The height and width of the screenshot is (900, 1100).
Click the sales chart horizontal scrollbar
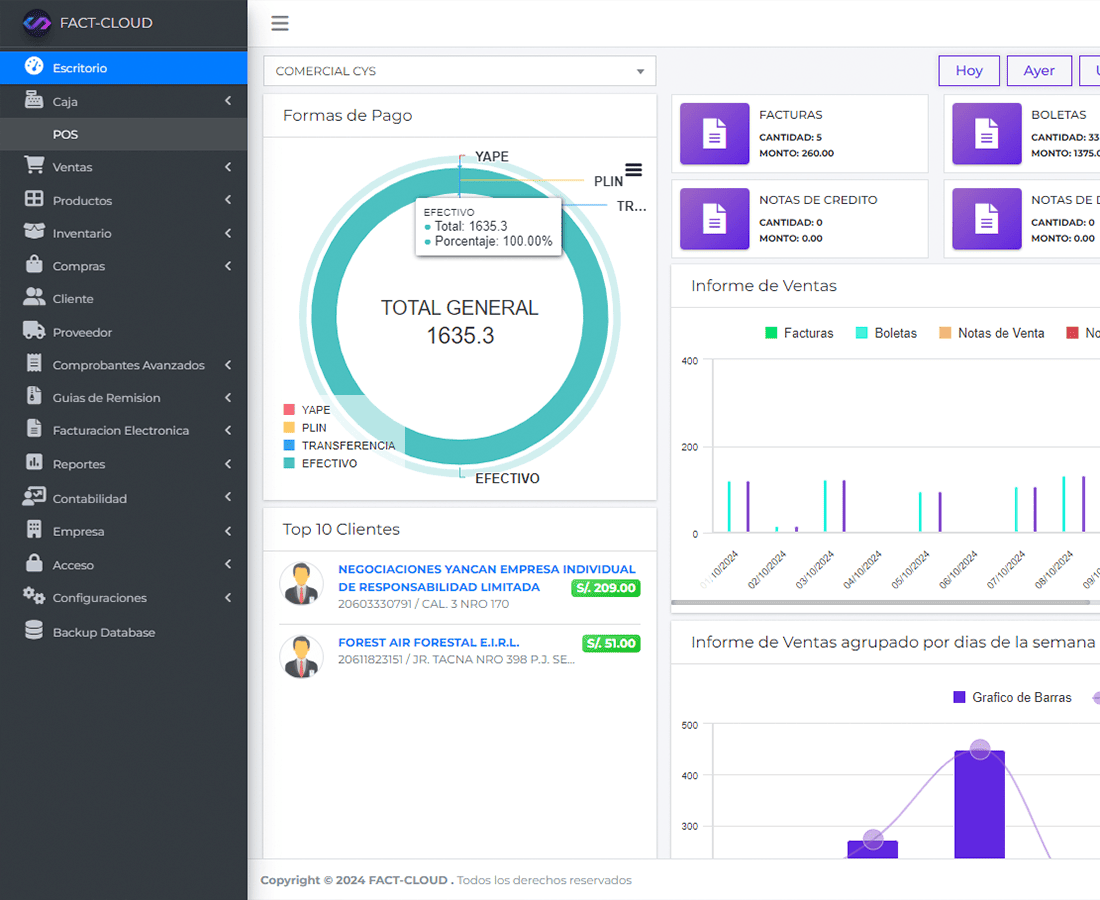click(x=880, y=602)
